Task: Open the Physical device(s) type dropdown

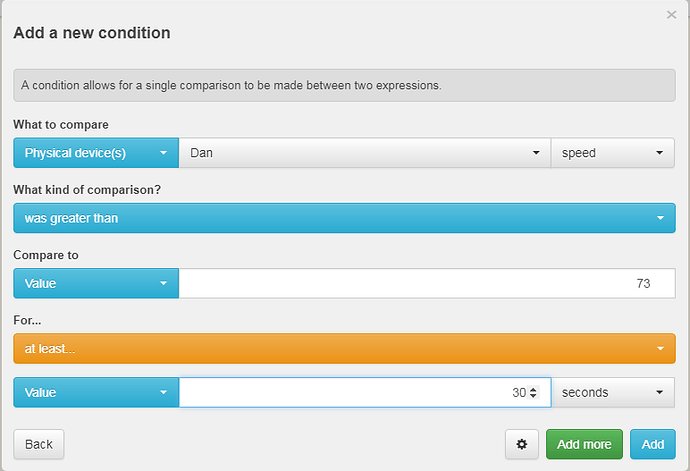Action: coord(96,153)
